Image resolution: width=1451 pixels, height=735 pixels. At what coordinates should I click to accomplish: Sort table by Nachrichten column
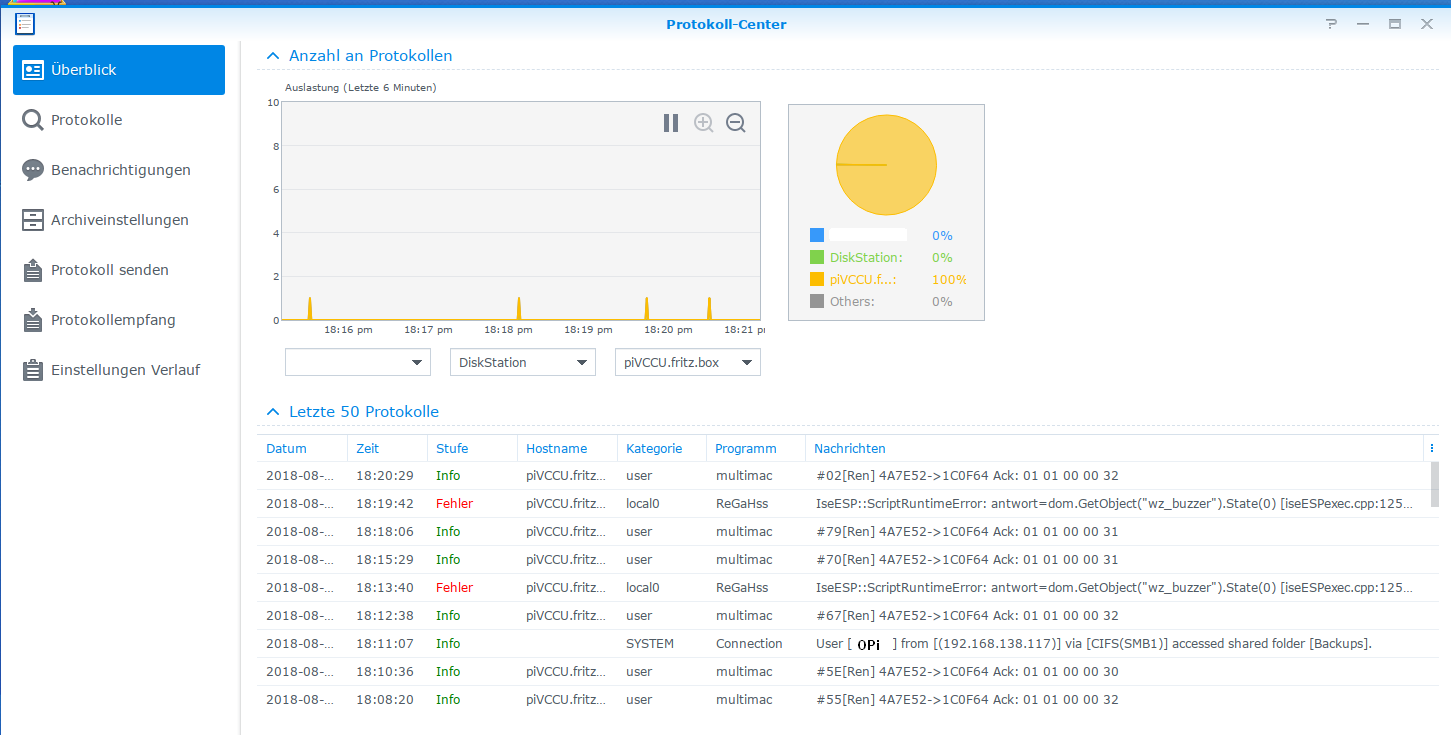pos(1114,448)
